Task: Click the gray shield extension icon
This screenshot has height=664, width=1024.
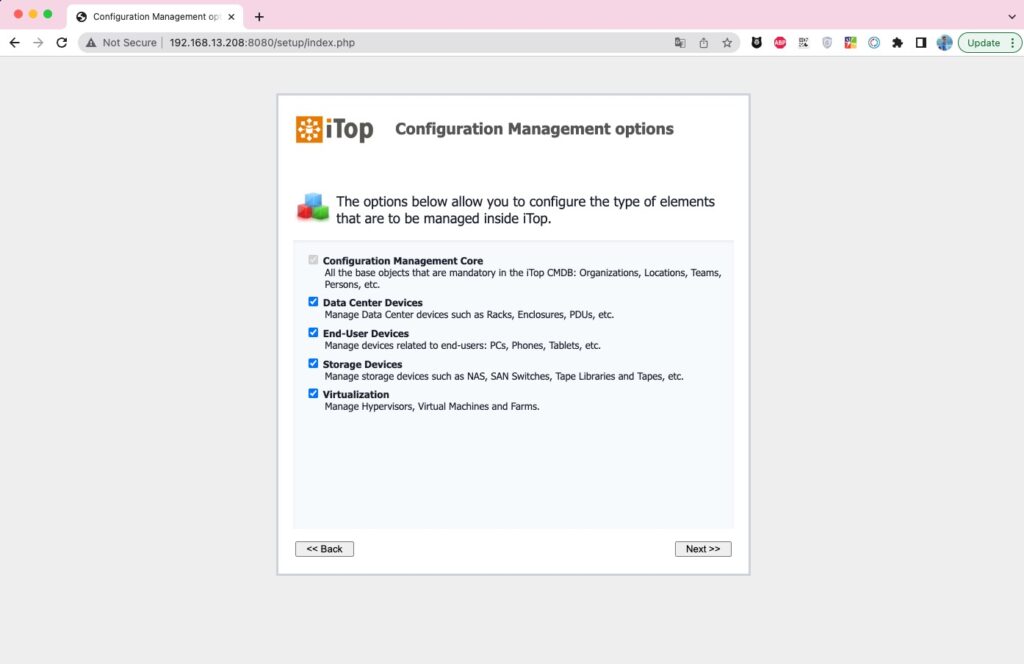Action: coord(827,43)
